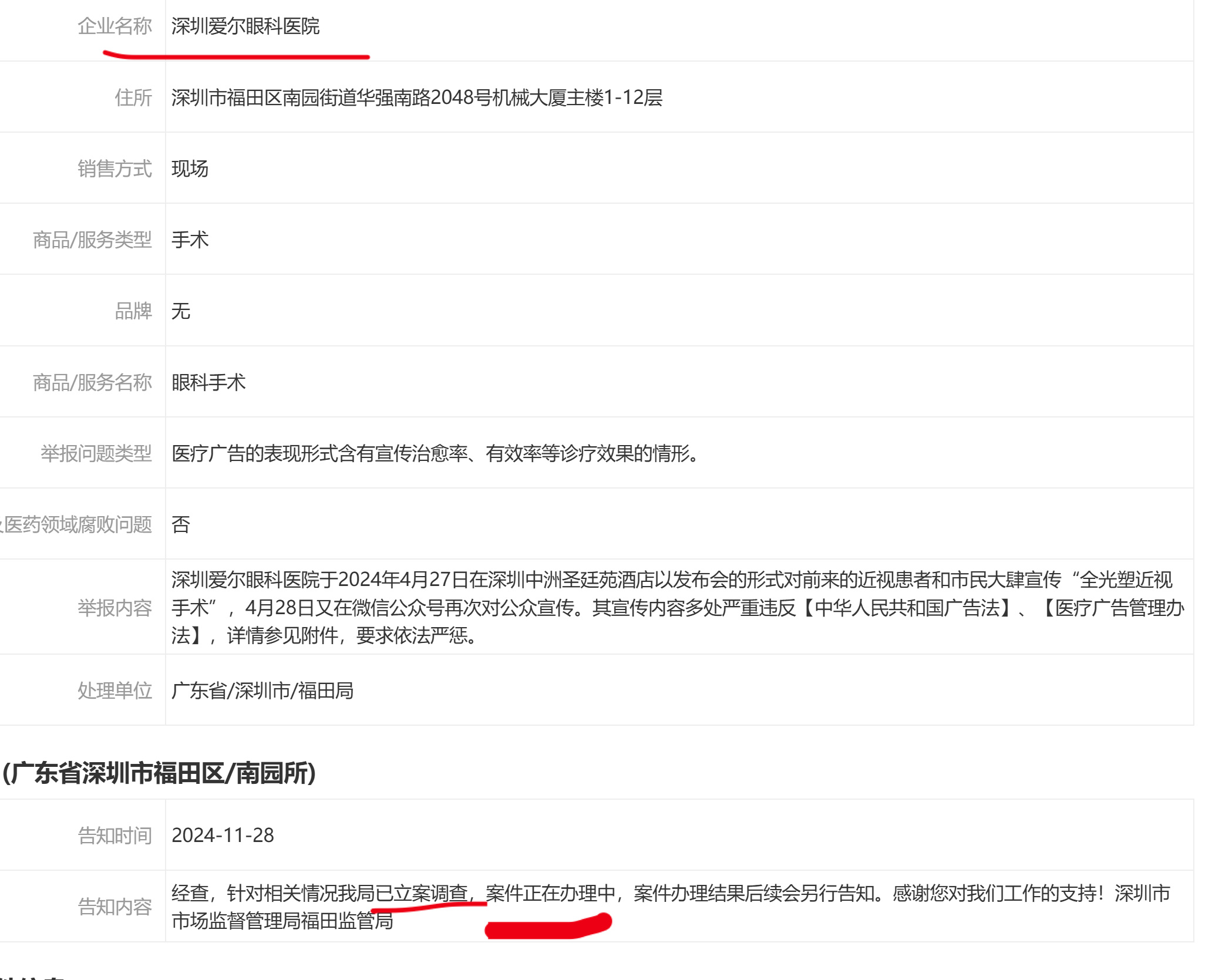Click the 住所 label
Screen dimensions: 1232x980
click(133, 97)
